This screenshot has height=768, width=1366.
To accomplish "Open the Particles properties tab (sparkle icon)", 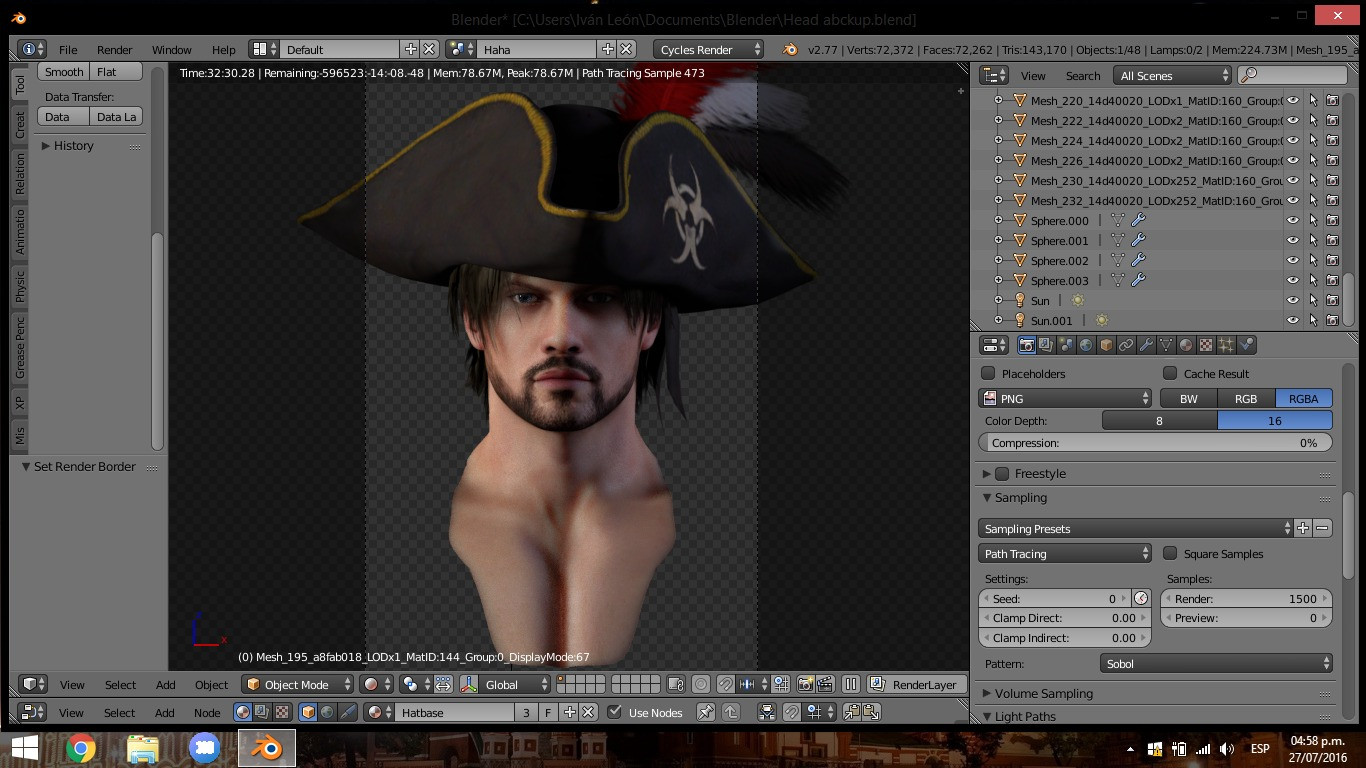I will click(x=1226, y=345).
